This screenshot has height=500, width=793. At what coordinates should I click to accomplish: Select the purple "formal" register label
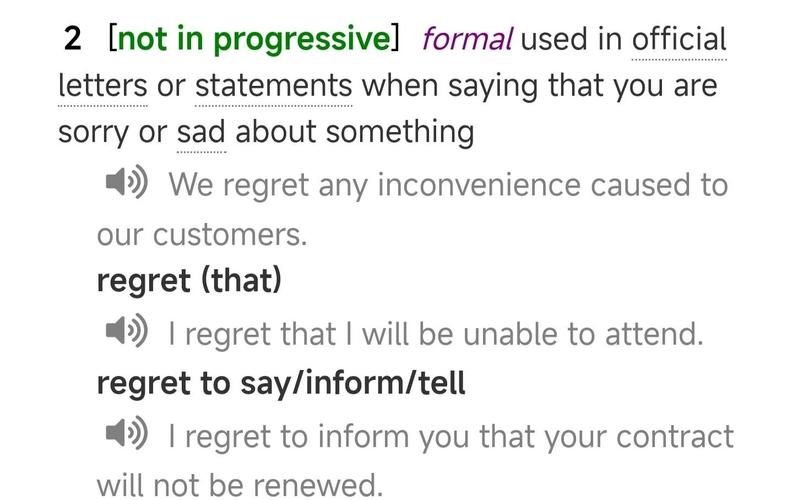467,40
